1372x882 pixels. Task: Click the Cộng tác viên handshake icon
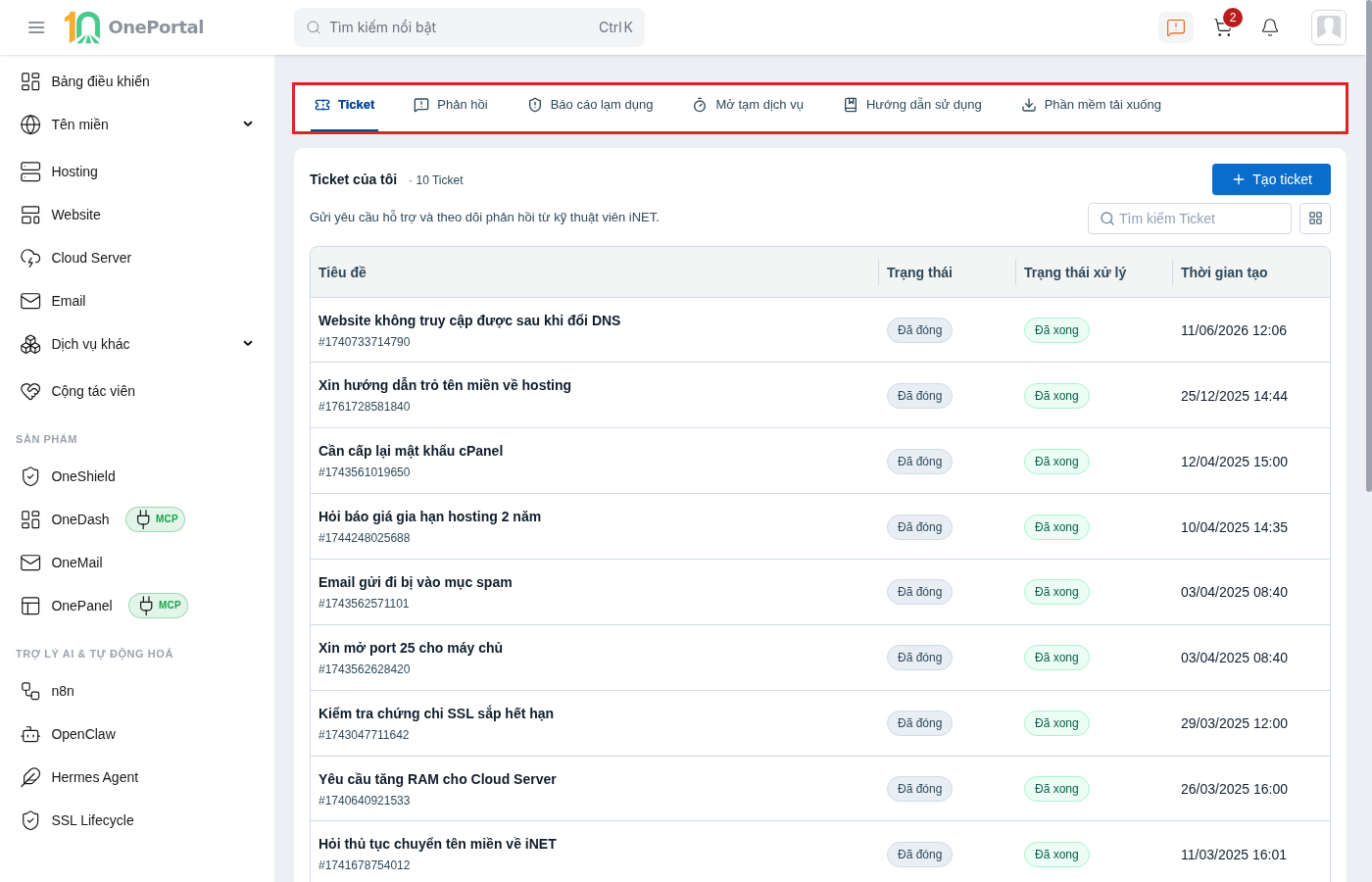[x=30, y=391]
